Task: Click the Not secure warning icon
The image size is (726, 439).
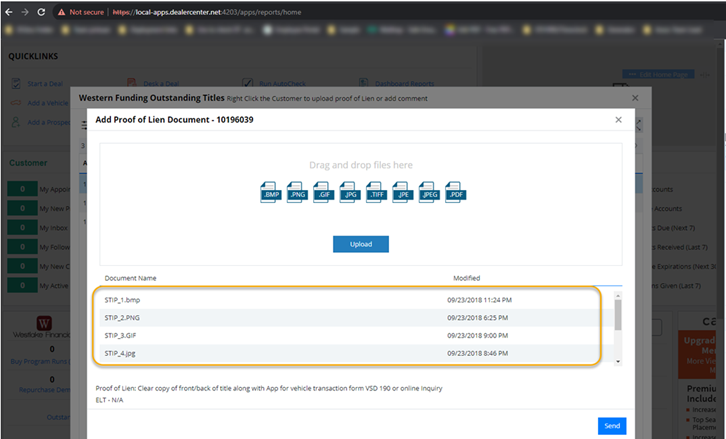Action: pos(61,13)
